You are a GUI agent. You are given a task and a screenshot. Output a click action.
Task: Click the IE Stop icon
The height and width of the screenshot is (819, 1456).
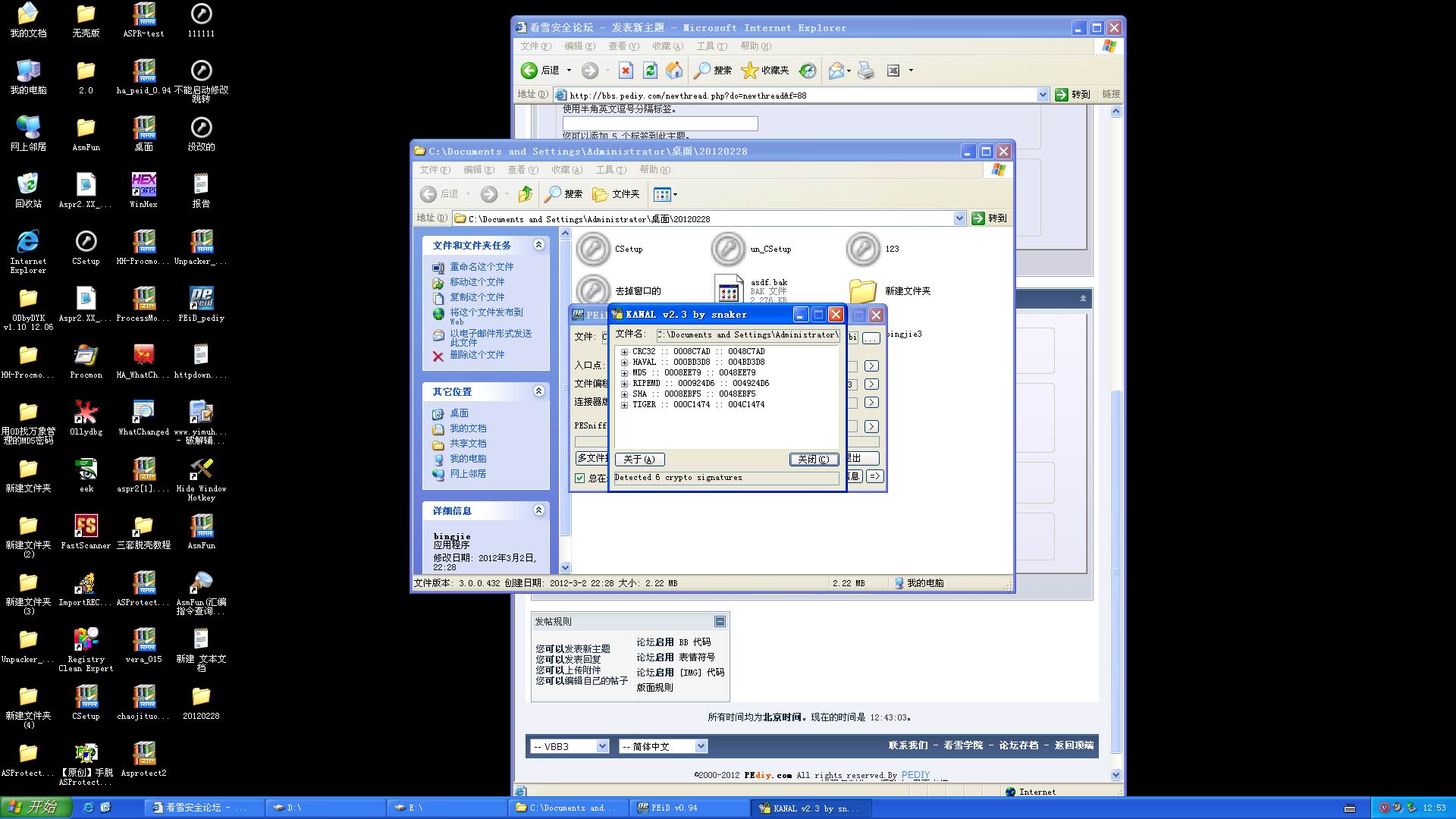click(626, 71)
